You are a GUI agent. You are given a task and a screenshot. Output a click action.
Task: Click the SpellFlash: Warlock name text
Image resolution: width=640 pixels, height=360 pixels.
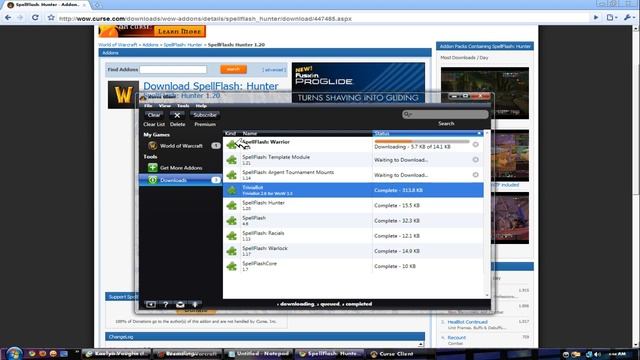(x=265, y=248)
